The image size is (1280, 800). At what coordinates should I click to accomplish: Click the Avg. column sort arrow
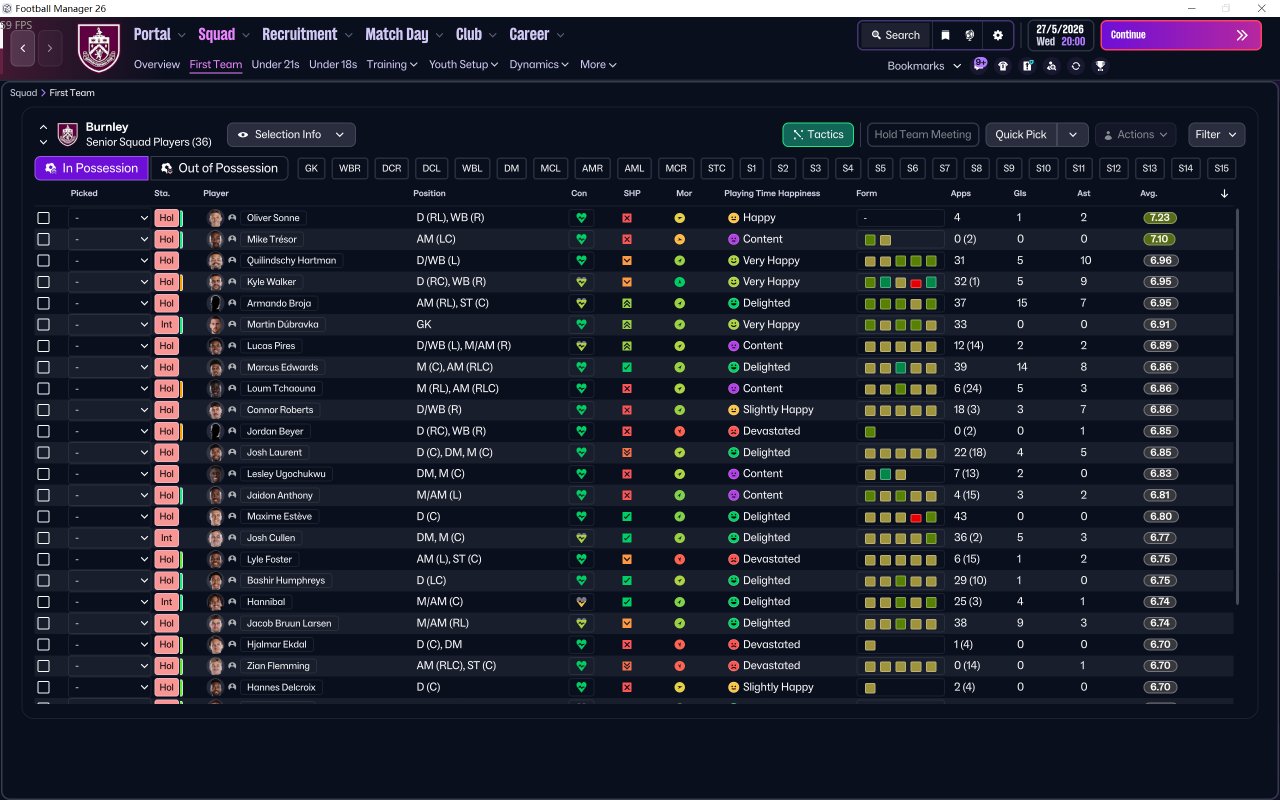pos(1225,194)
